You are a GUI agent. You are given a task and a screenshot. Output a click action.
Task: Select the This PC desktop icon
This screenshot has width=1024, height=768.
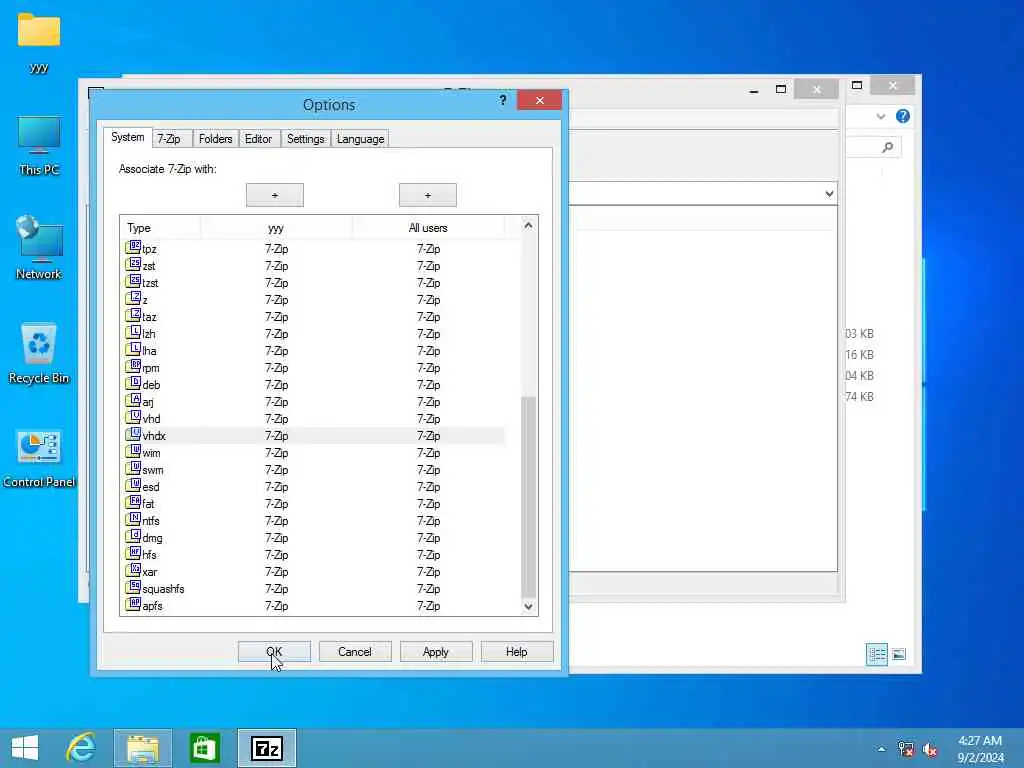click(x=39, y=146)
